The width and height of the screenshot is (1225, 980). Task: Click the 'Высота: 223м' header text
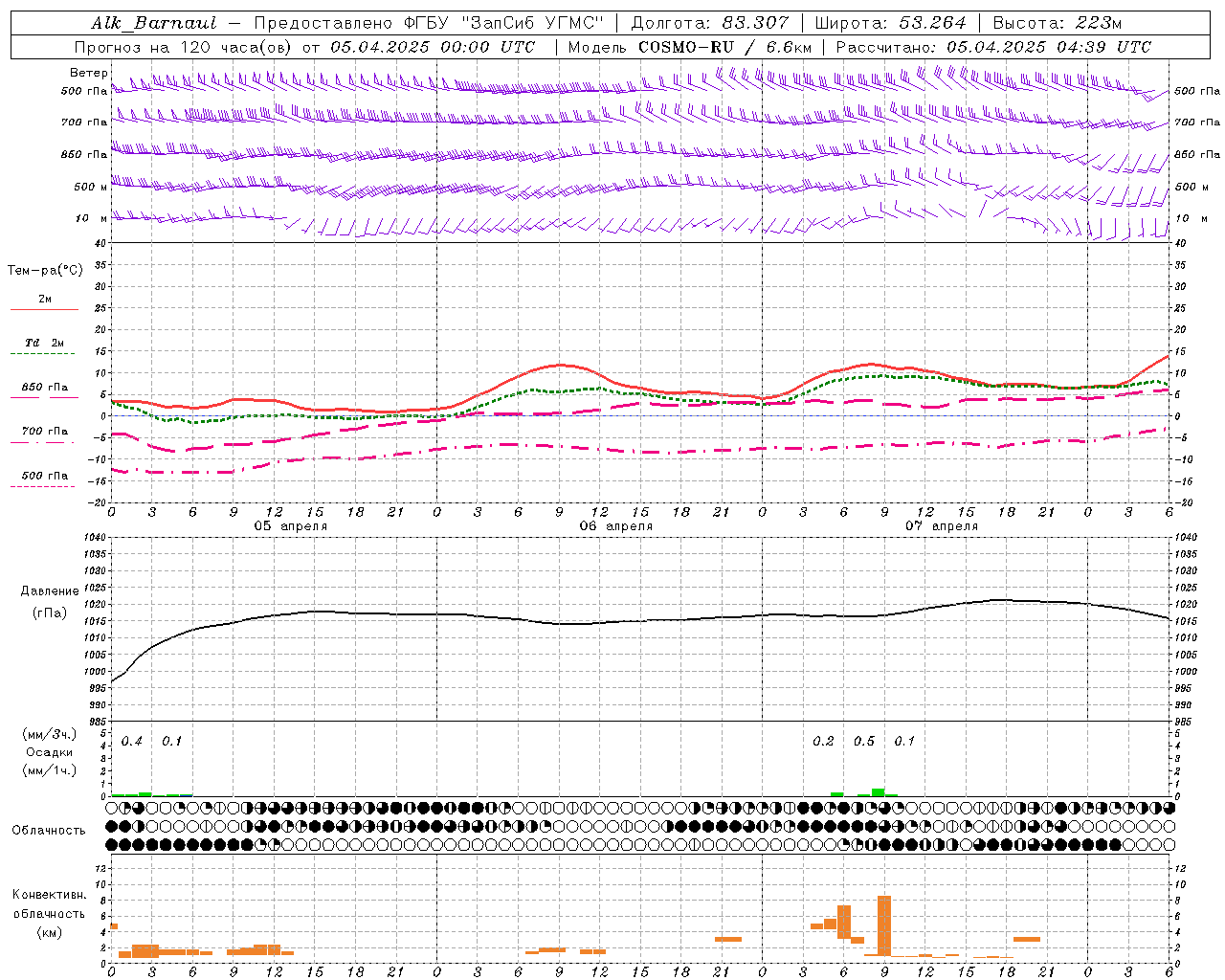(1057, 23)
